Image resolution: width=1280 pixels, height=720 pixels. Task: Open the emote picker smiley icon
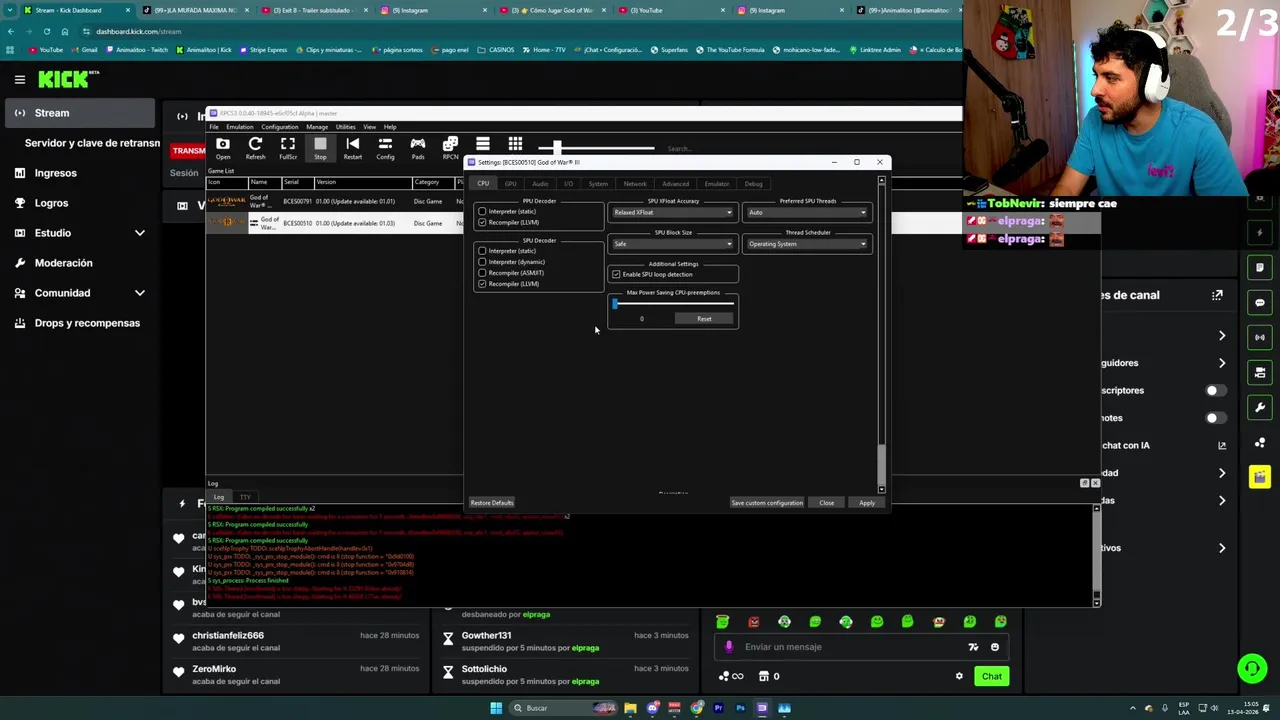coord(994,647)
